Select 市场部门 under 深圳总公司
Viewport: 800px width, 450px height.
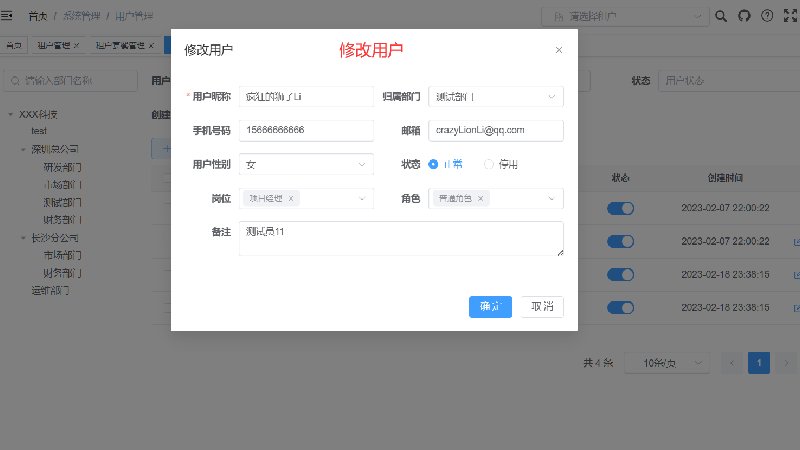pos(62,185)
